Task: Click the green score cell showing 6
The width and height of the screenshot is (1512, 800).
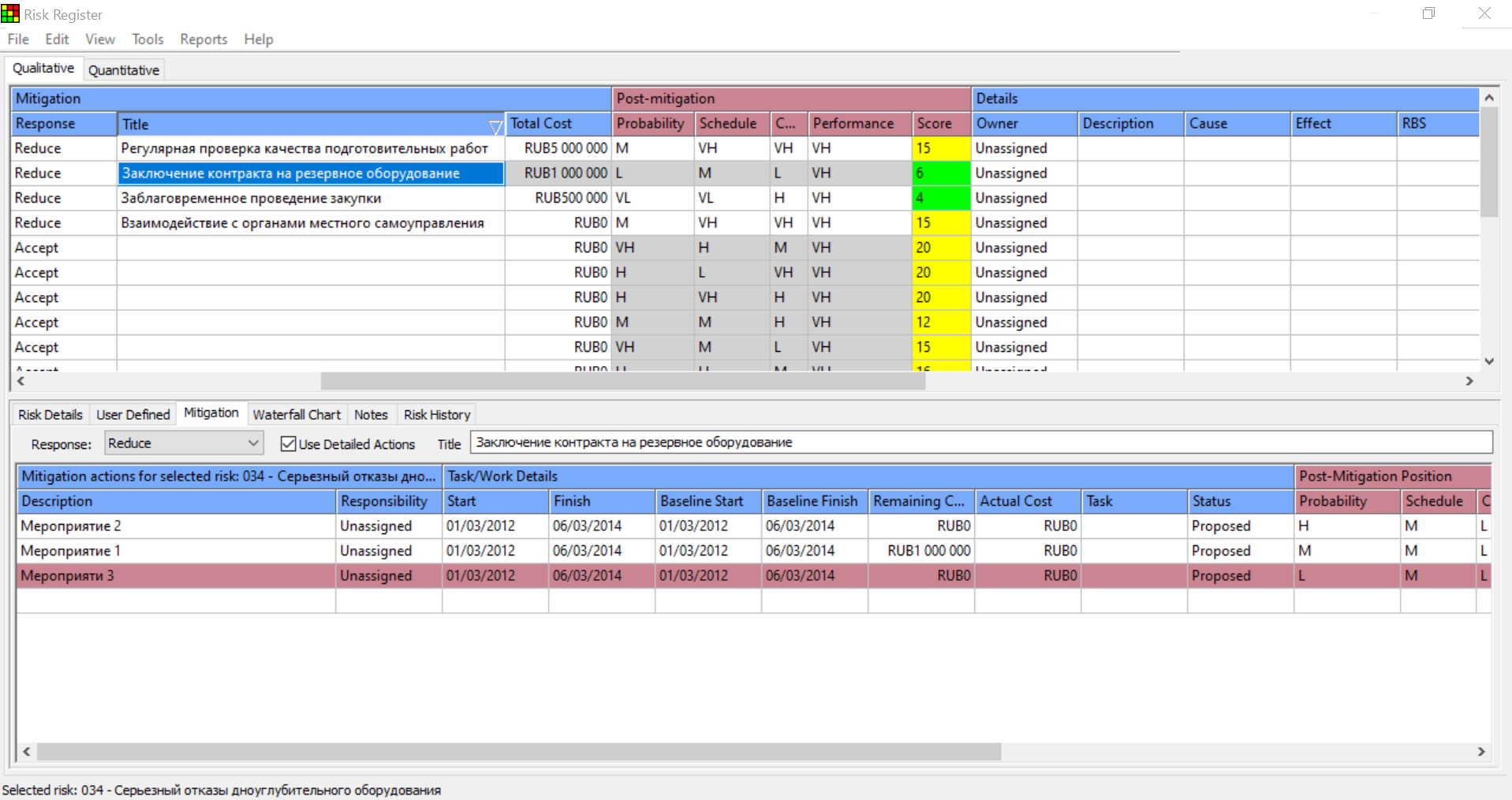Action: coord(941,174)
